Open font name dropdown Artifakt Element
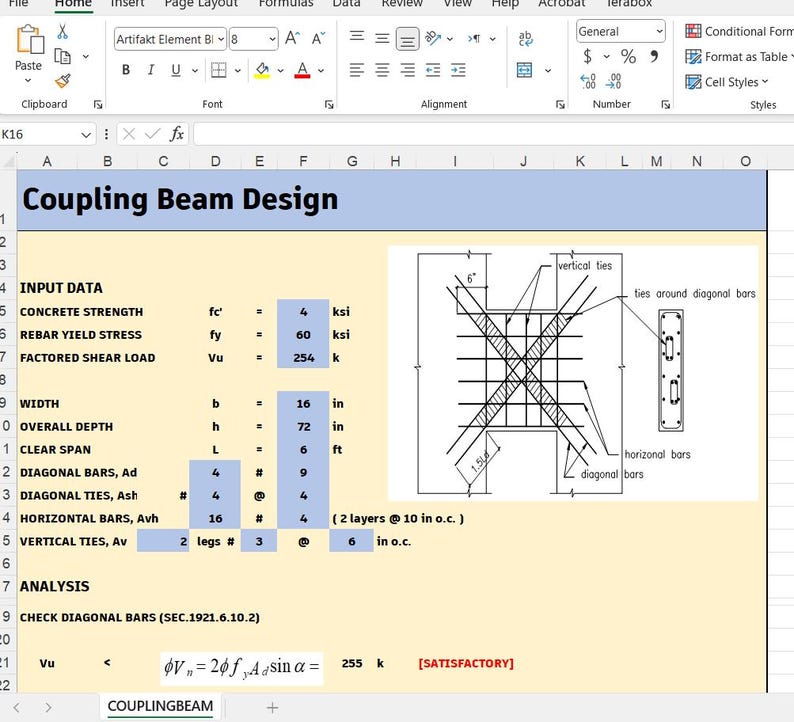This screenshot has width=794, height=722. click(221, 39)
